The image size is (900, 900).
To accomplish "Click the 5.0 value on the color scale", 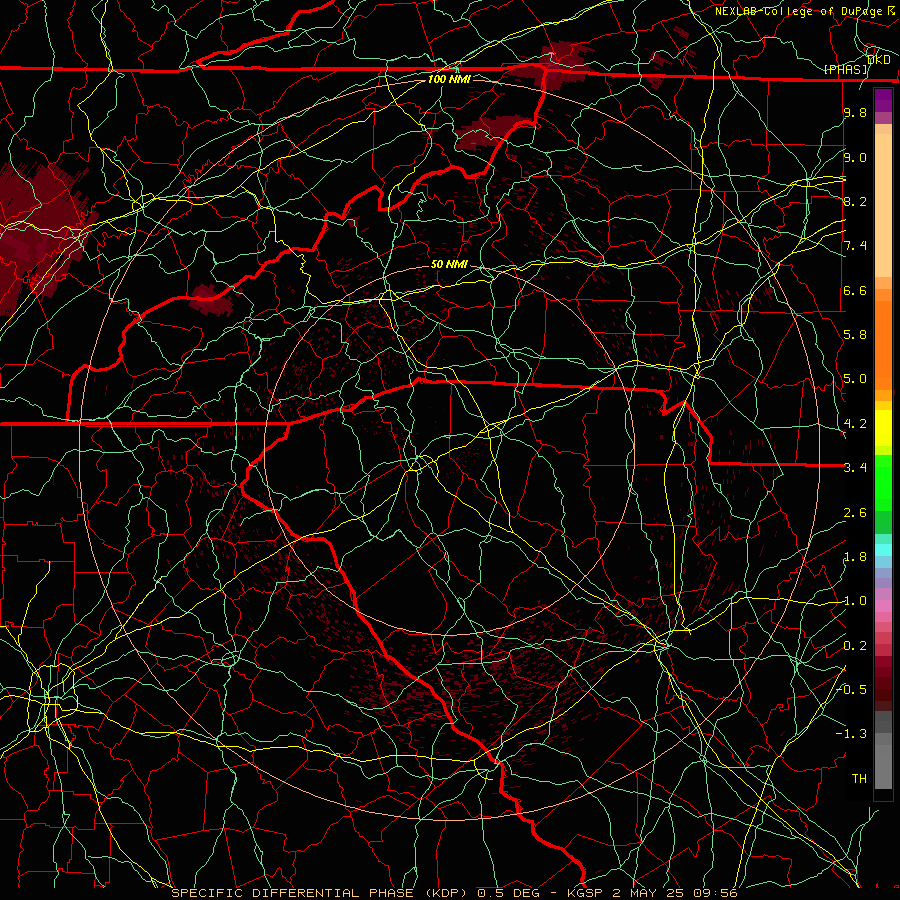I will click(x=855, y=379).
